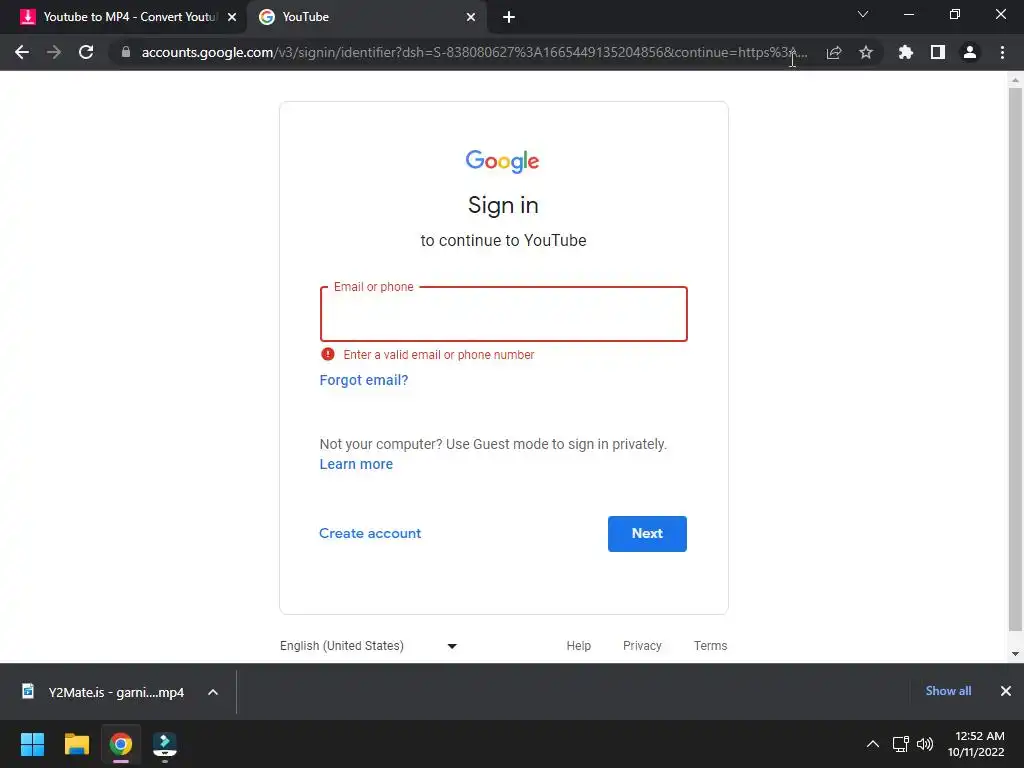Close the downloads bar

1006,691
